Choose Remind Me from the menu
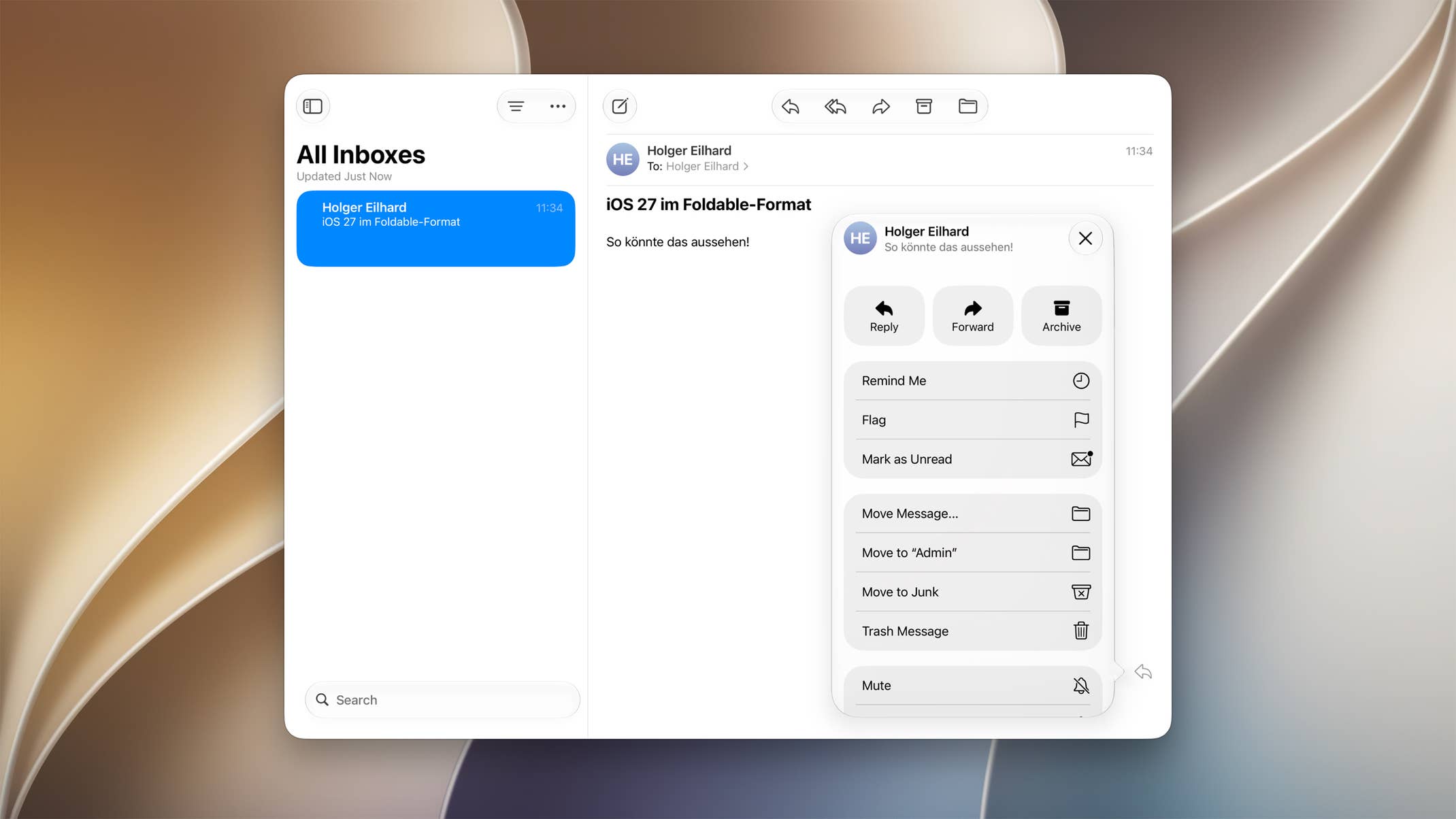Image resolution: width=1456 pixels, height=819 pixels. (x=972, y=381)
